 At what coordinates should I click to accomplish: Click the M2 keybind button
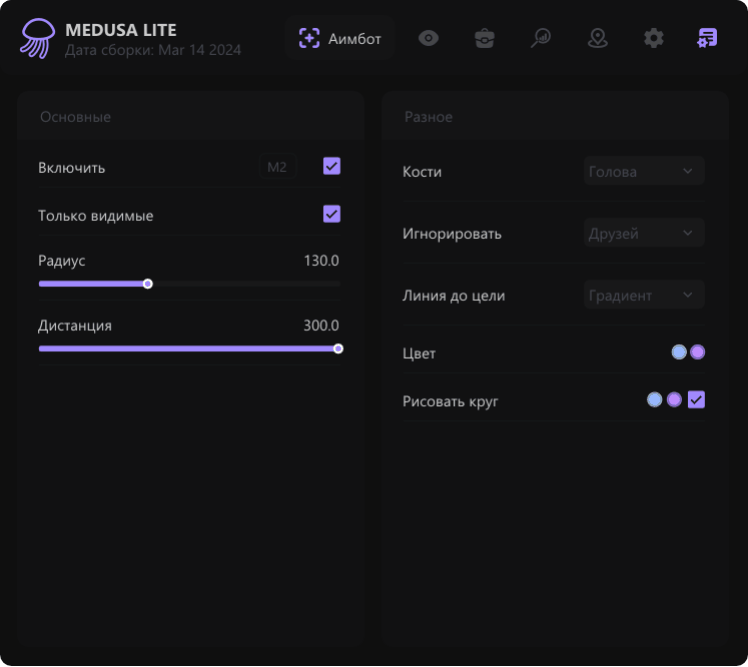pyautogui.click(x=277, y=167)
